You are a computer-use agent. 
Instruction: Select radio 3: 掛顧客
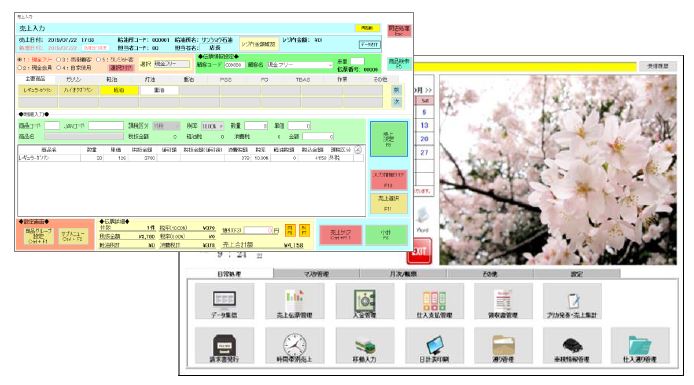tap(58, 60)
